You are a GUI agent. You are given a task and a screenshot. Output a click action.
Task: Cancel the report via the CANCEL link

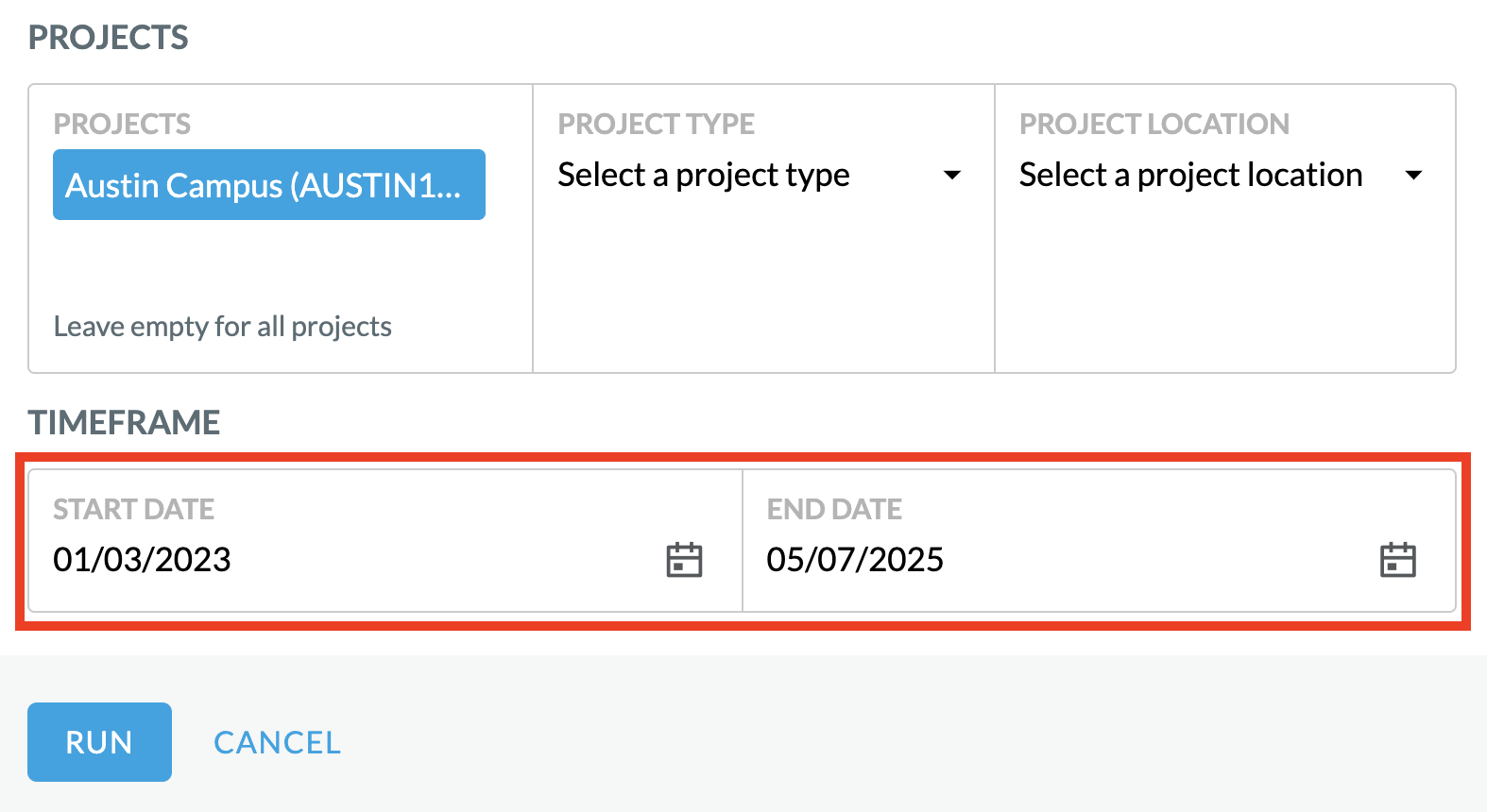tap(277, 742)
